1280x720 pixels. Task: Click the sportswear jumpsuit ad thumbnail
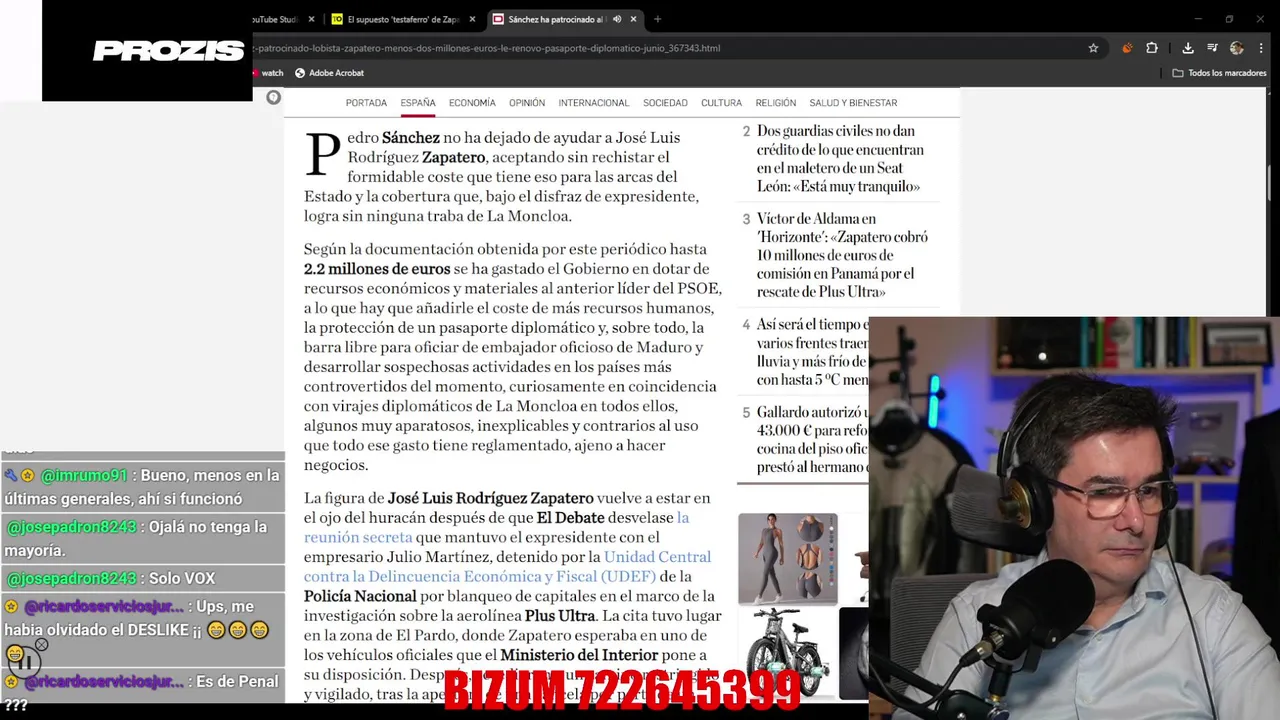[x=788, y=559]
